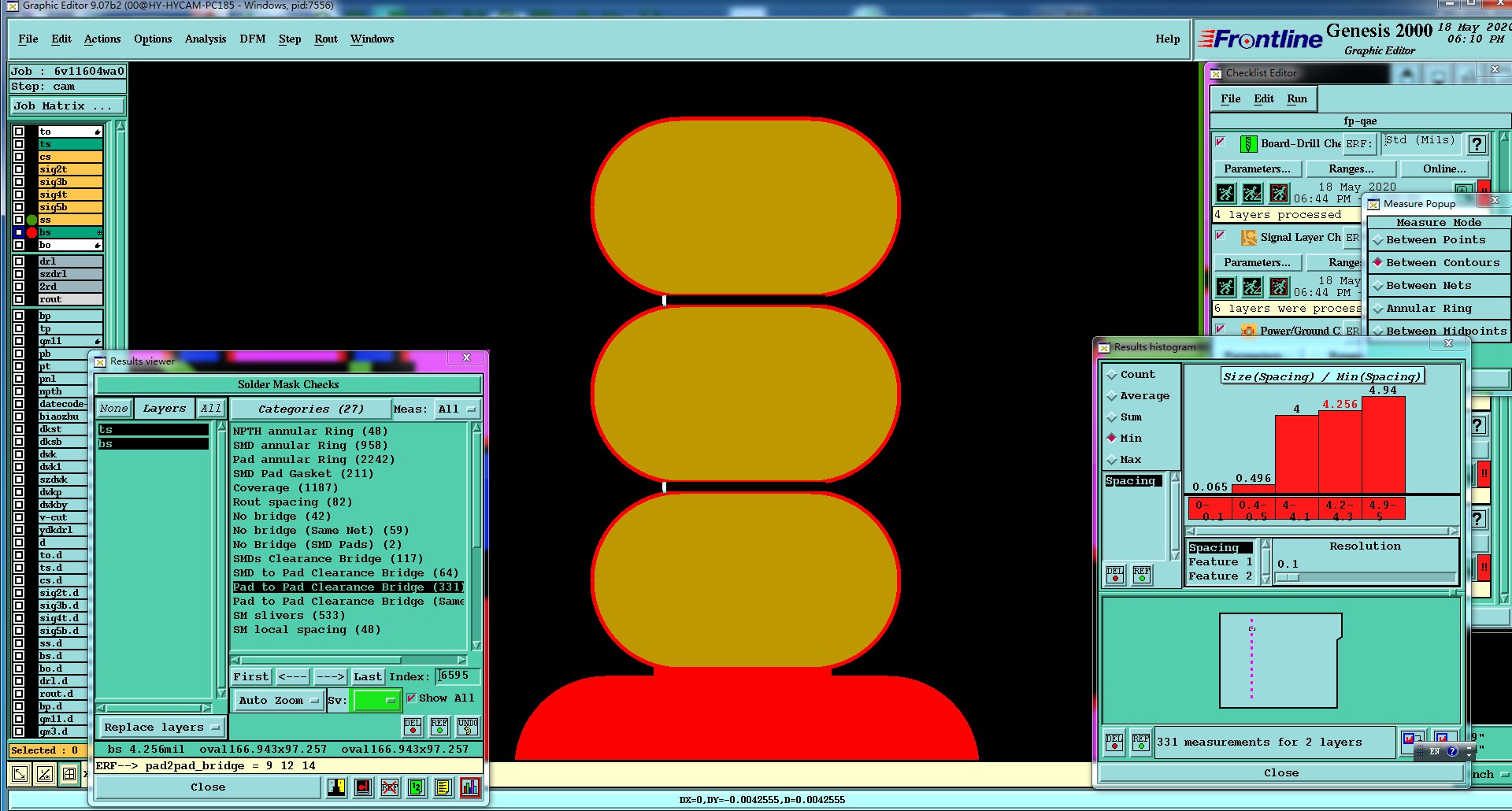Screen dimensions: 1512x811
Task: Select the Max option in Results histogram
Action: pyautogui.click(x=1125, y=460)
